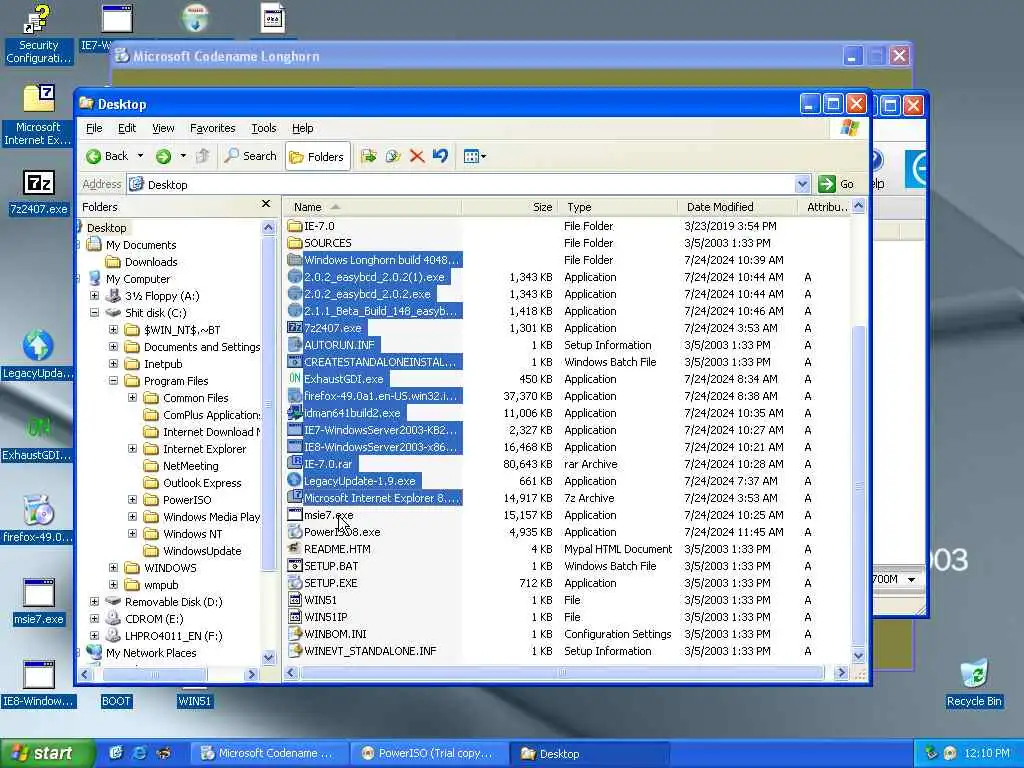
Task: Select msie7.exe in file list
Action: tap(328, 515)
